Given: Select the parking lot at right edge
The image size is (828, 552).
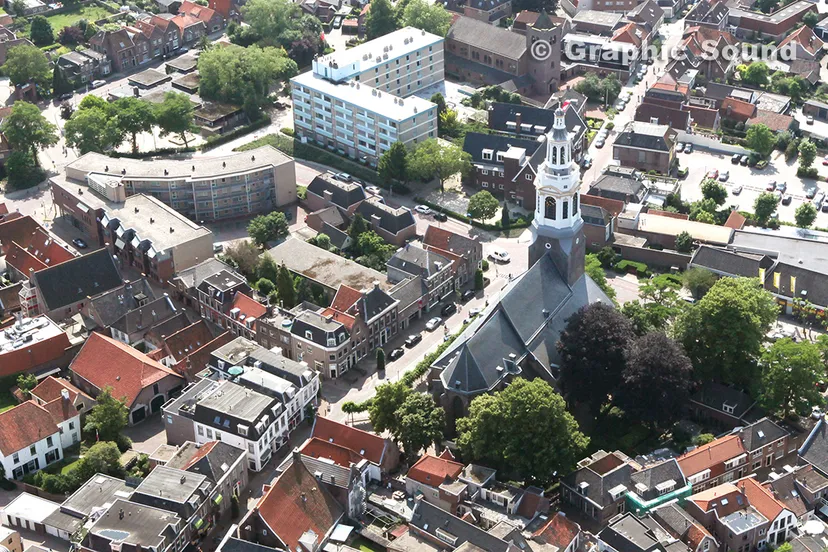Looking at the screenshot, I should click(750, 180).
